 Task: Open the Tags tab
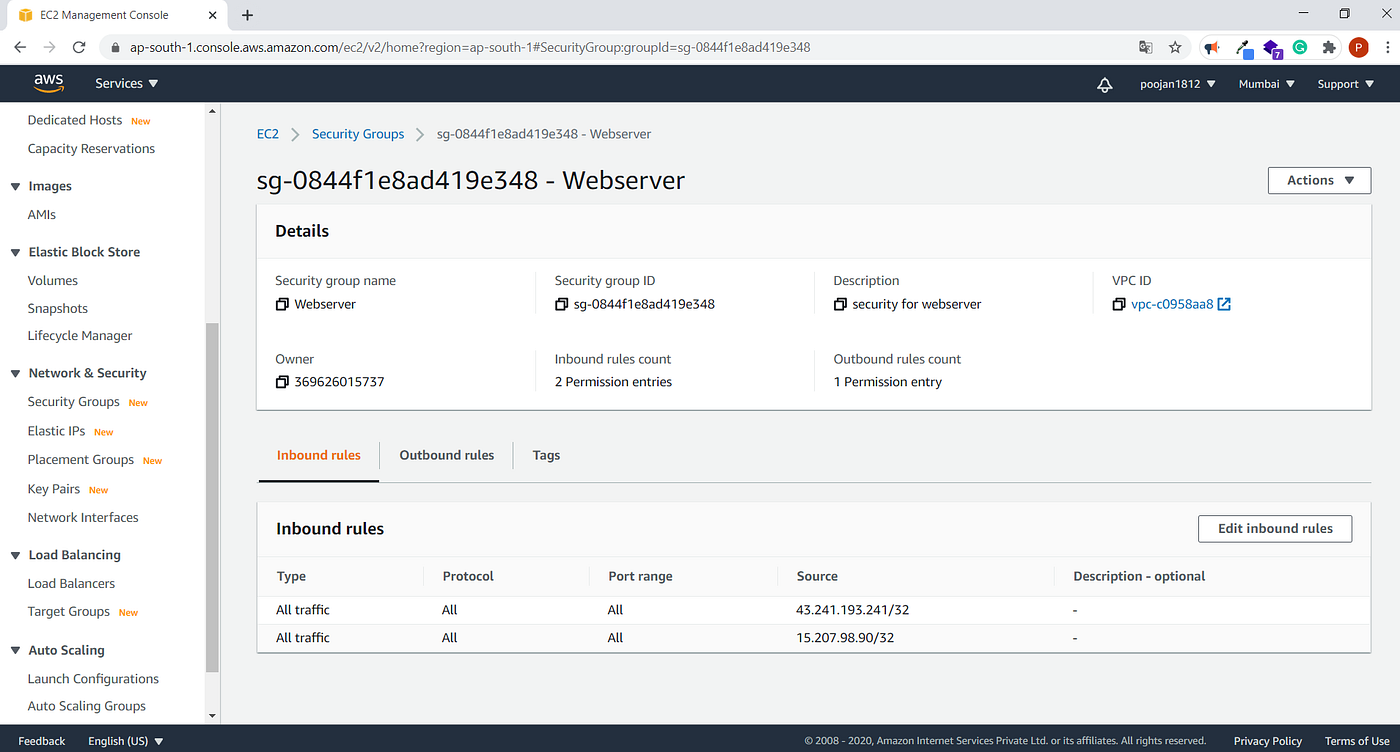[x=546, y=455]
